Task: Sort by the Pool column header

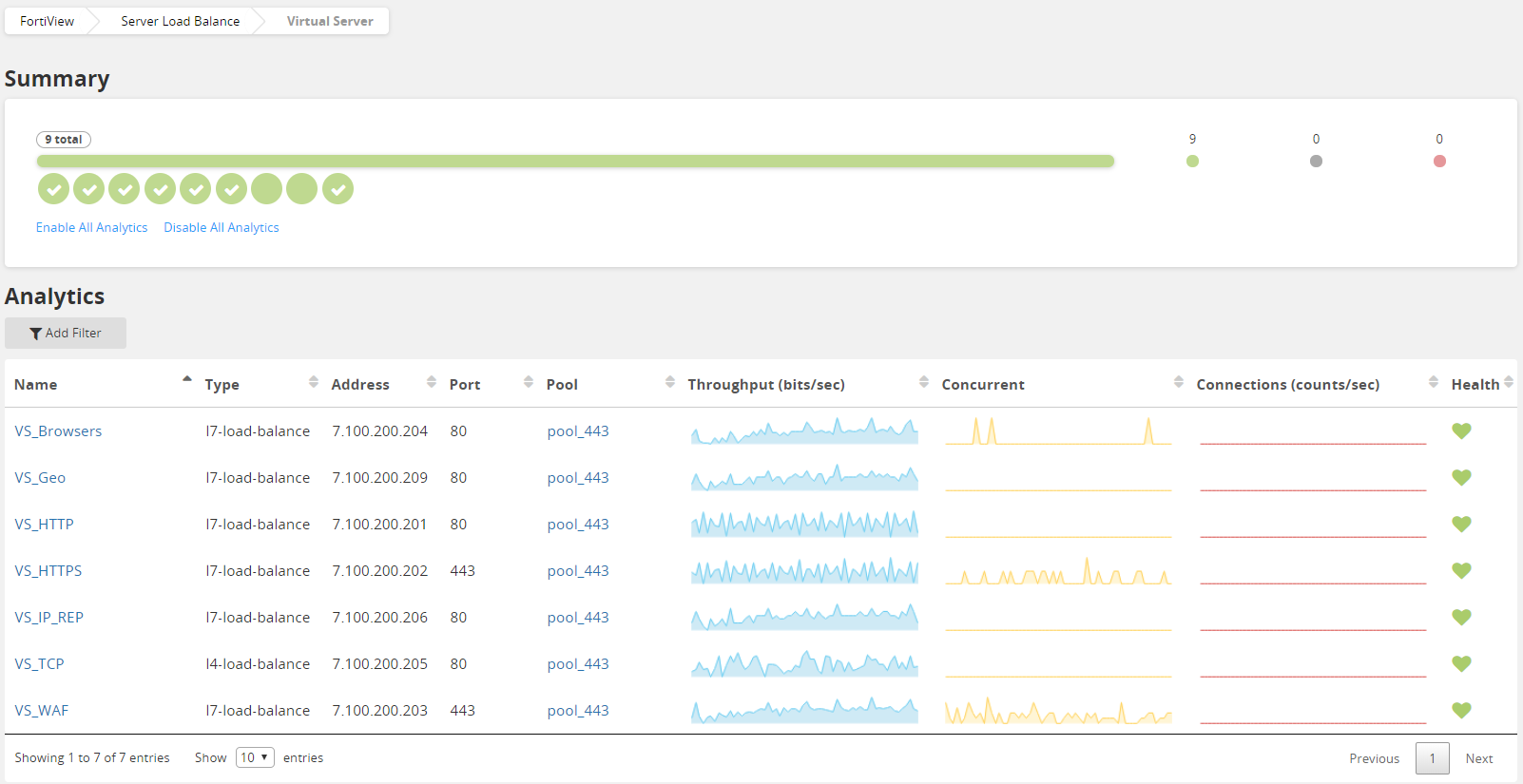Action: coord(562,385)
